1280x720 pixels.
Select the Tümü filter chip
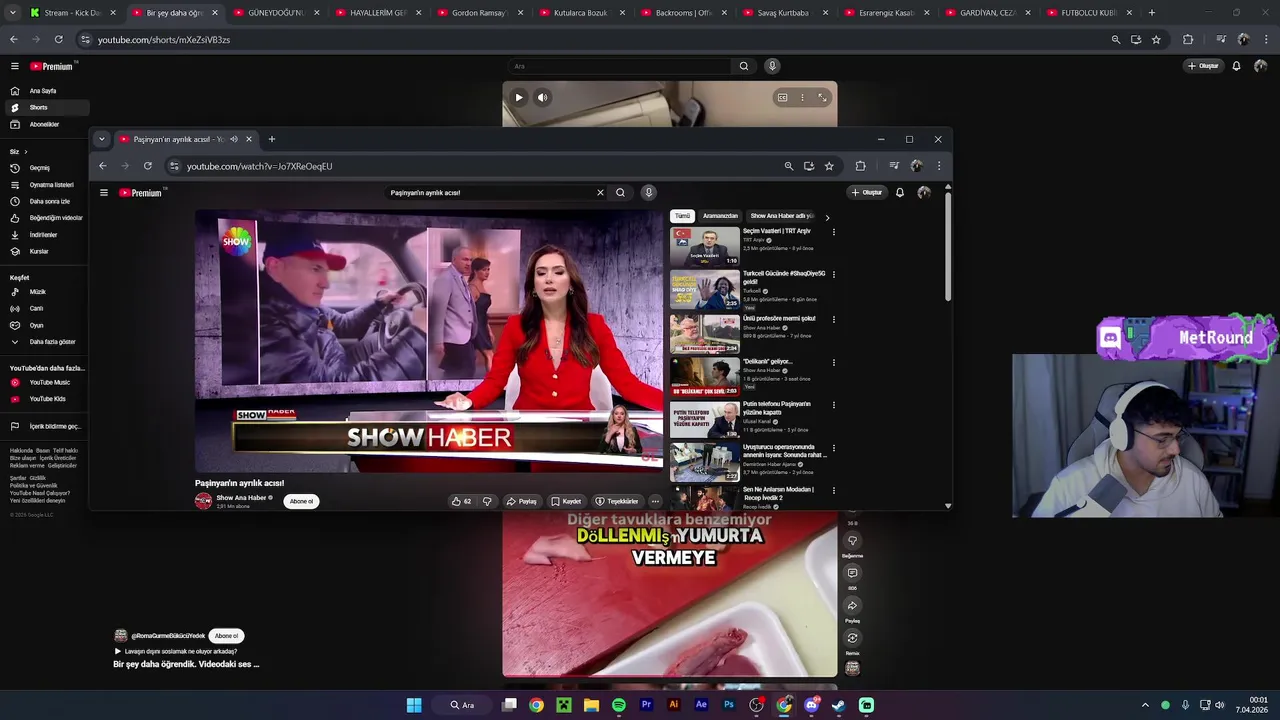point(682,216)
